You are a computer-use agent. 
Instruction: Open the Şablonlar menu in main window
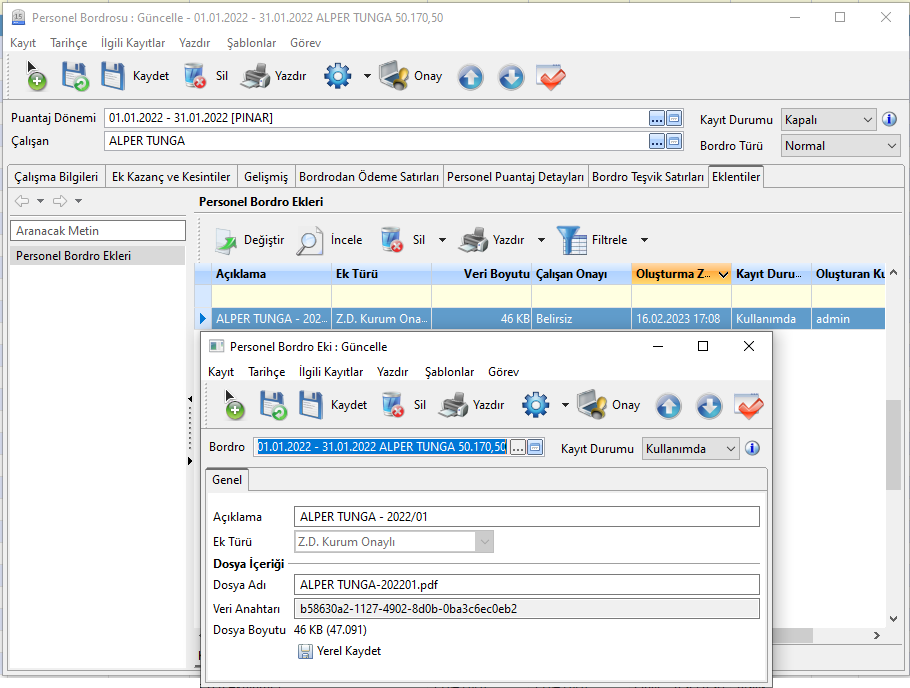251,43
